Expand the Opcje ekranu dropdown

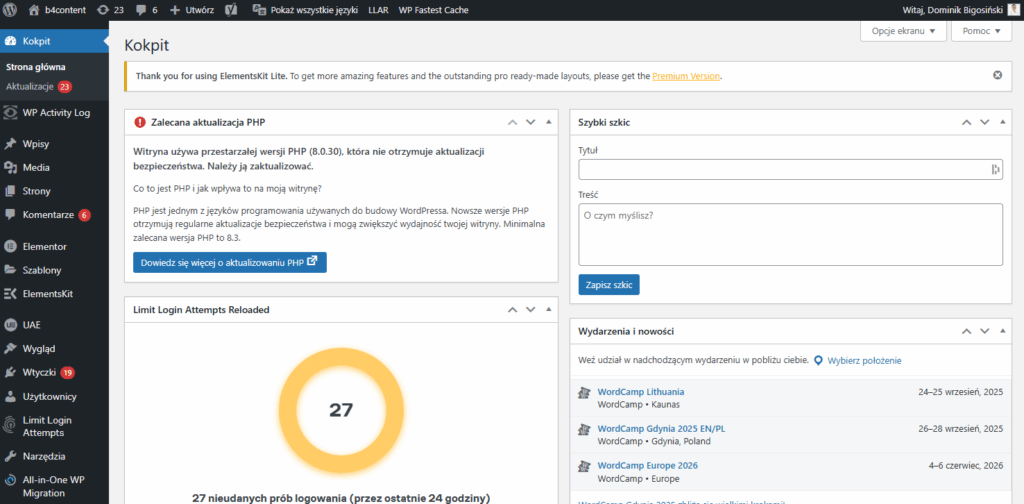902,31
